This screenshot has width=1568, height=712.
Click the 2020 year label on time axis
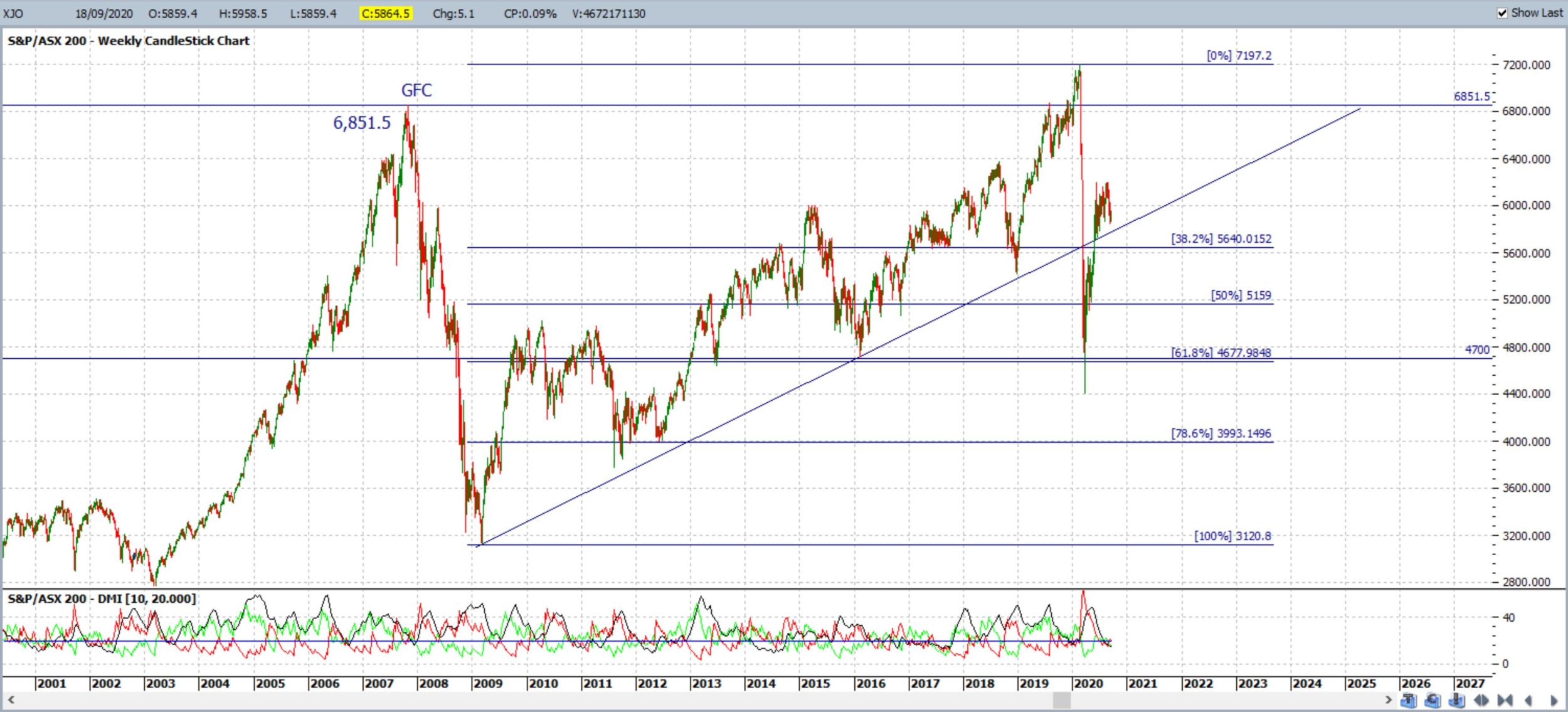[1088, 683]
